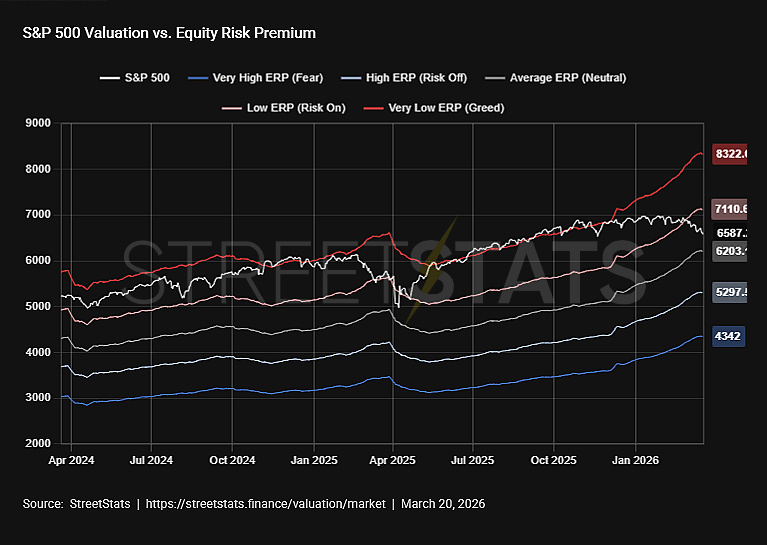The width and height of the screenshot is (767, 545).
Task: Click the 4000 y-axis label
Action: (x=38, y=352)
